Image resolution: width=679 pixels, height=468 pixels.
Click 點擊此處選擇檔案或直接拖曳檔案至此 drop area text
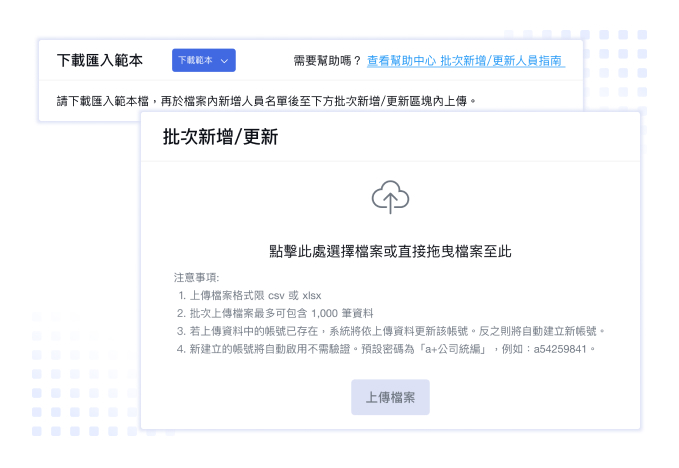click(390, 251)
